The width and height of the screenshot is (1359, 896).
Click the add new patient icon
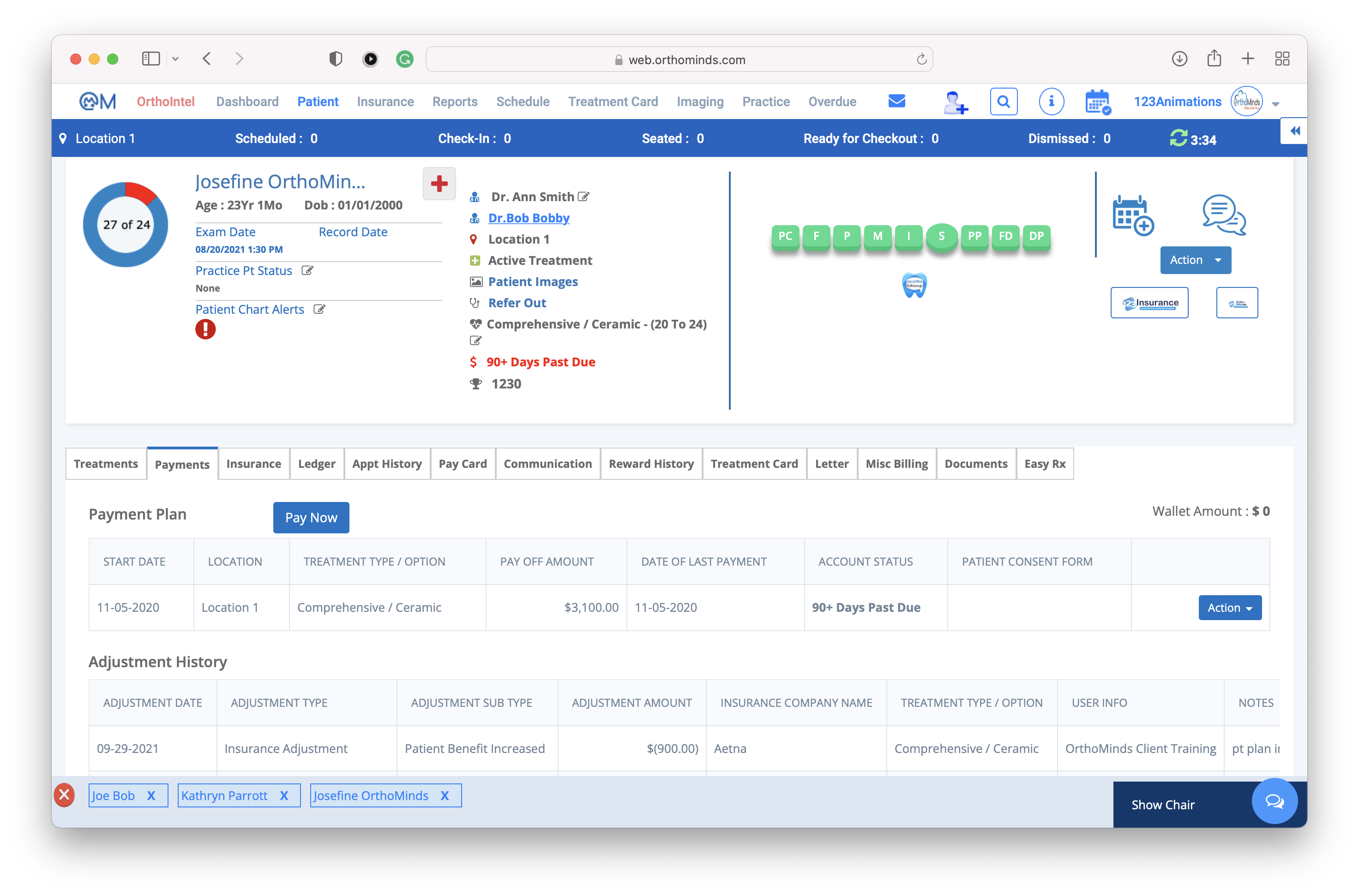pyautogui.click(x=956, y=102)
